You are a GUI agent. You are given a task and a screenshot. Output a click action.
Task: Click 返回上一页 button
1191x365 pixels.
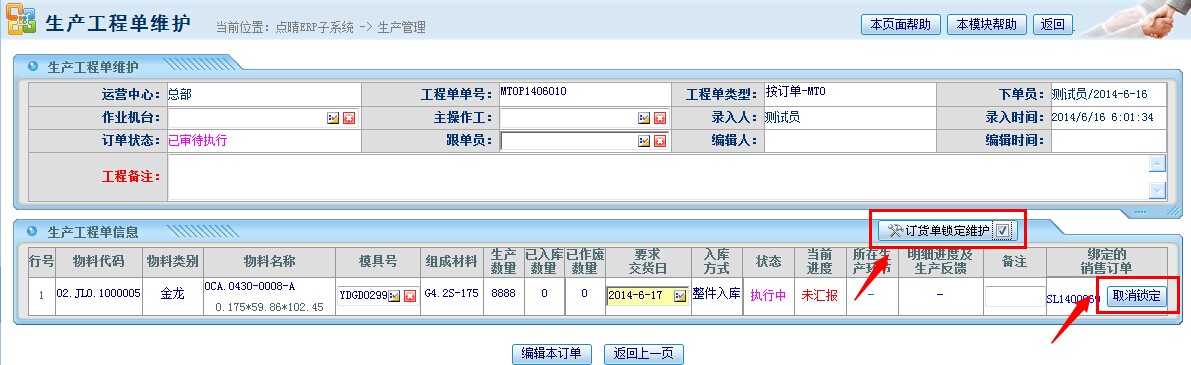pyautogui.click(x=644, y=354)
